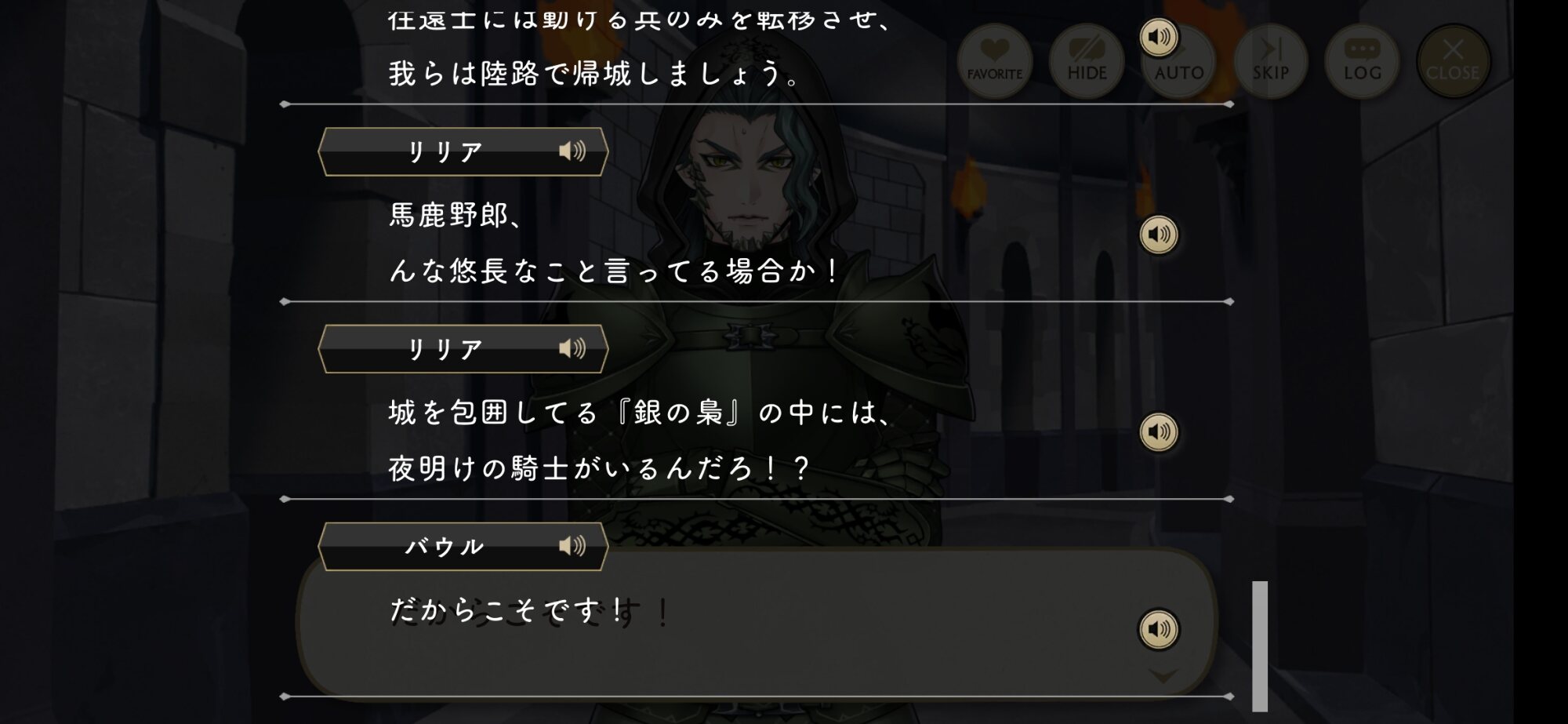This screenshot has height=724, width=1568.
Task: Click the down chevron in dialogue box
Action: (1163, 675)
